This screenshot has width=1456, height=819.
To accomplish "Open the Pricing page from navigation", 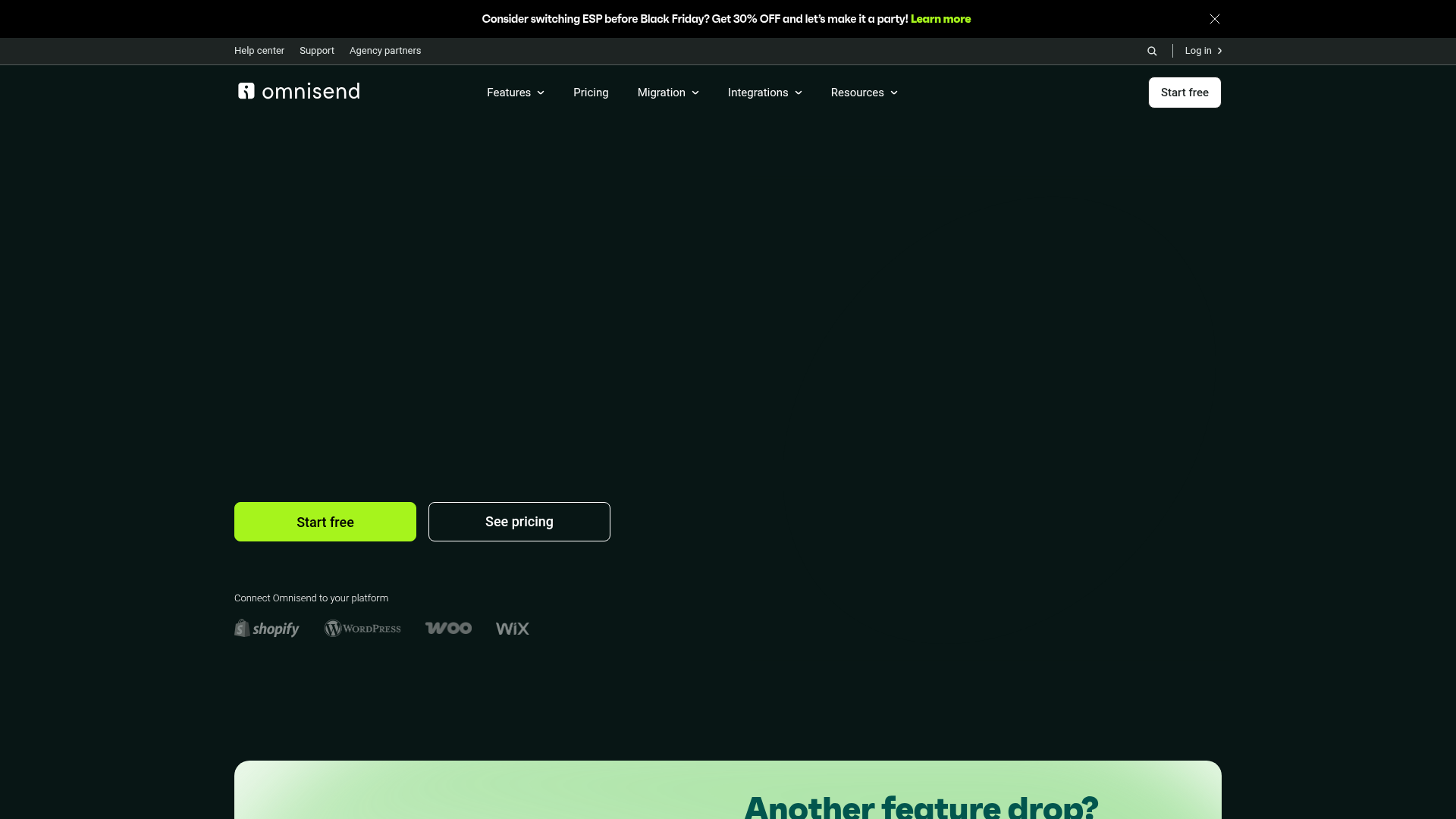I will click(591, 93).
